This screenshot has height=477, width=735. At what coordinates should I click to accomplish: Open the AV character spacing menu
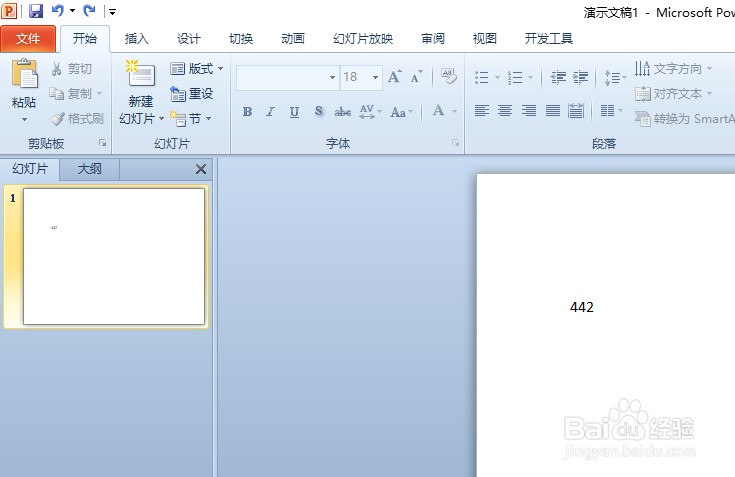click(x=370, y=112)
